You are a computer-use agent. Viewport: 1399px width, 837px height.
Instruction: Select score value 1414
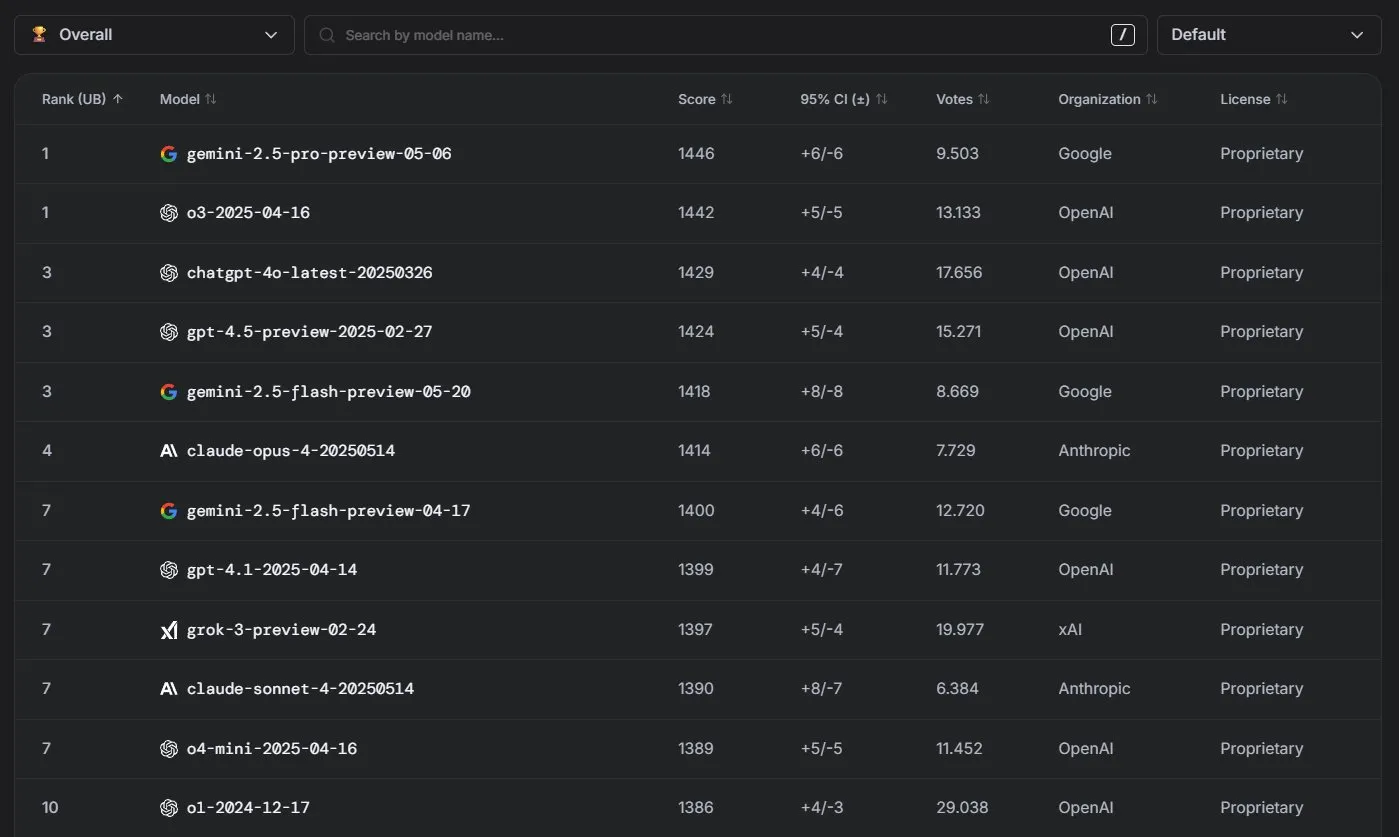695,451
